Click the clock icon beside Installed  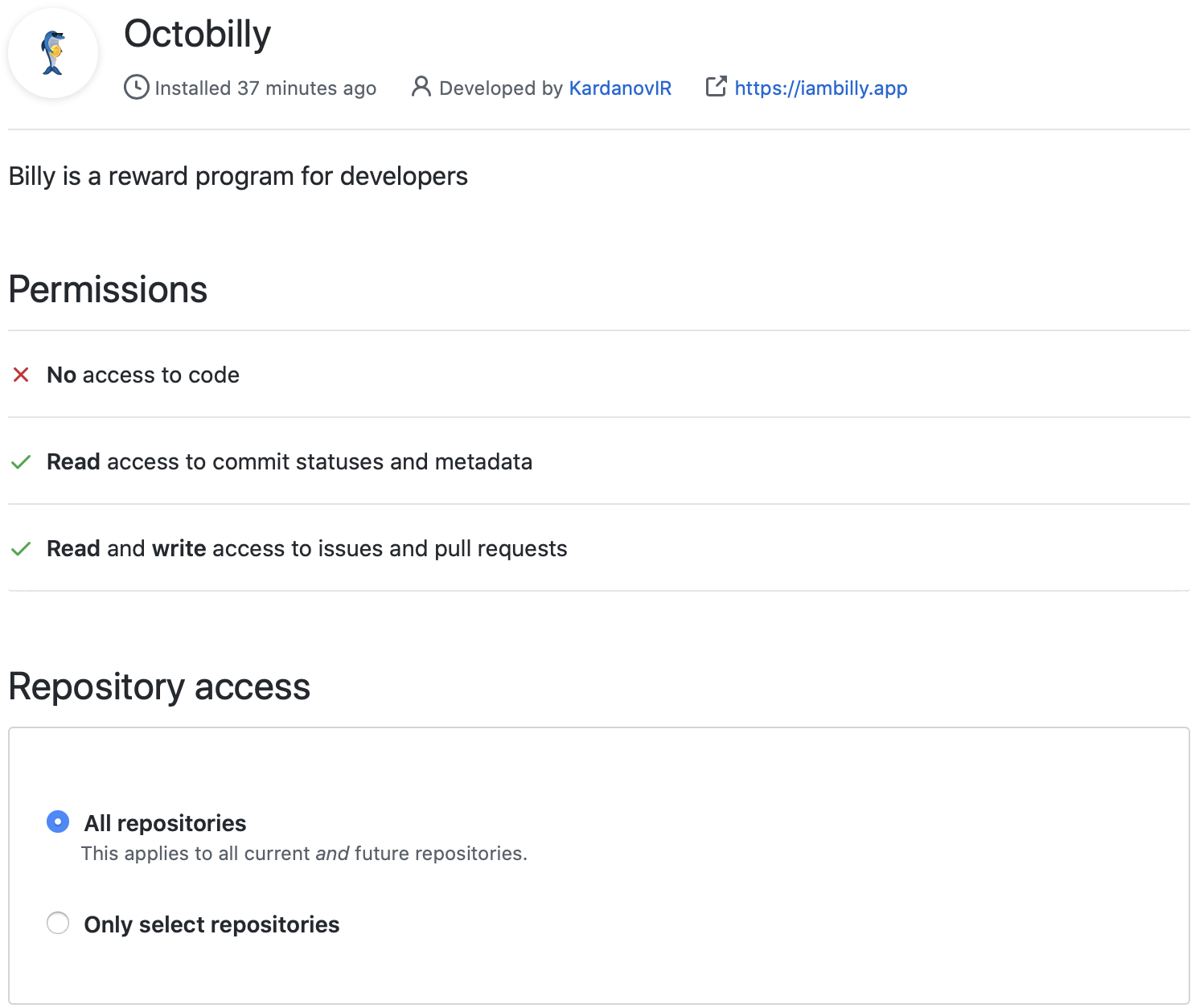click(x=136, y=88)
